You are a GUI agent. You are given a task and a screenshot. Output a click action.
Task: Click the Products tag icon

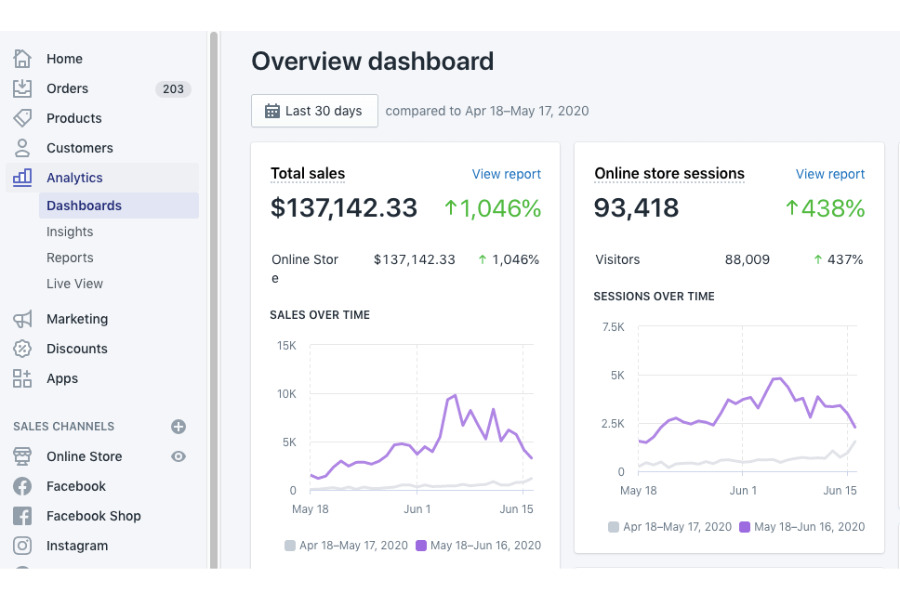tap(22, 118)
